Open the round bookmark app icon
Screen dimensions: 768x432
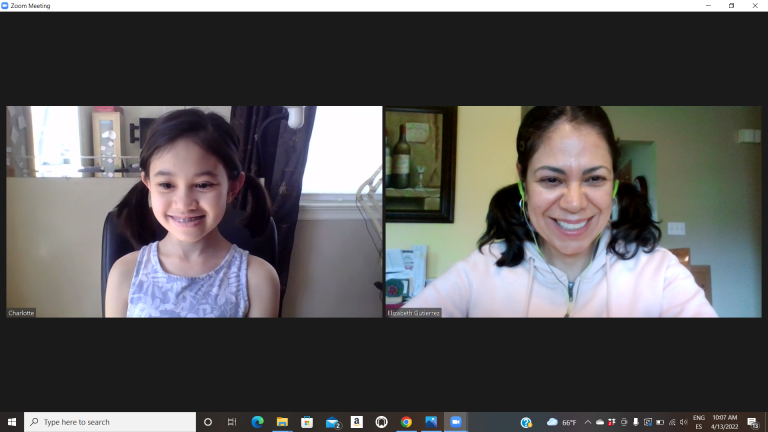click(382, 422)
